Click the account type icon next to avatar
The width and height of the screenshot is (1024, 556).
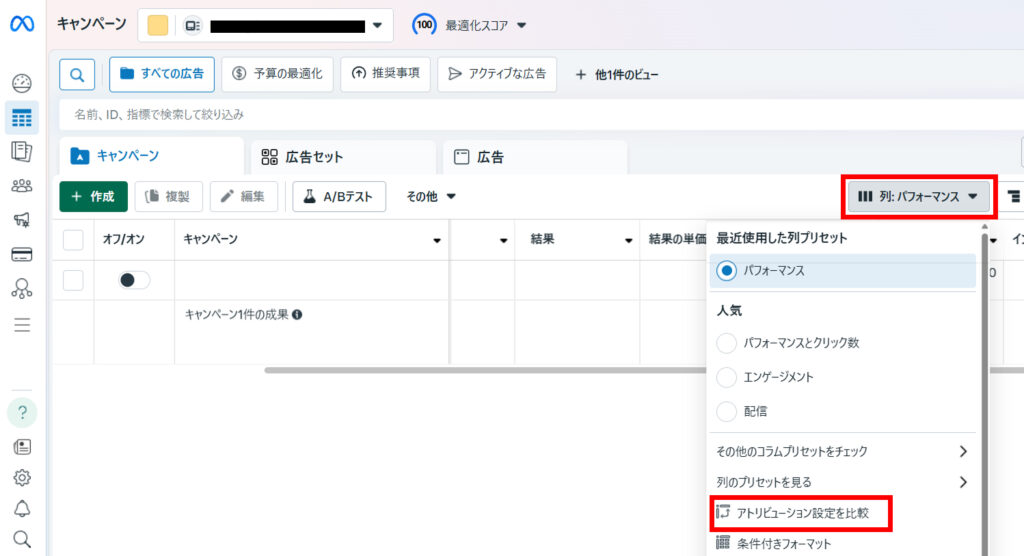click(192, 25)
